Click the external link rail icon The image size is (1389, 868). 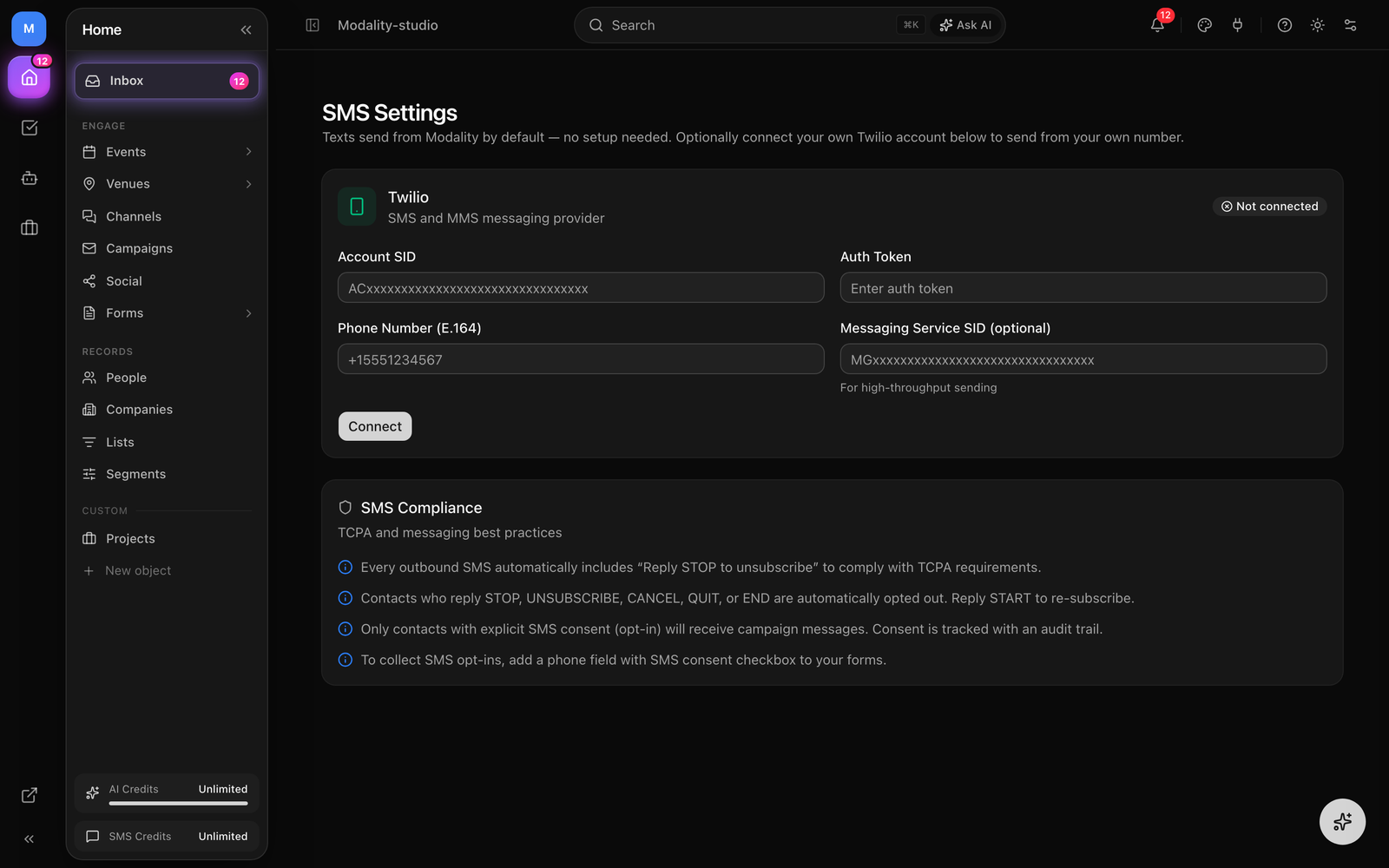[29, 795]
